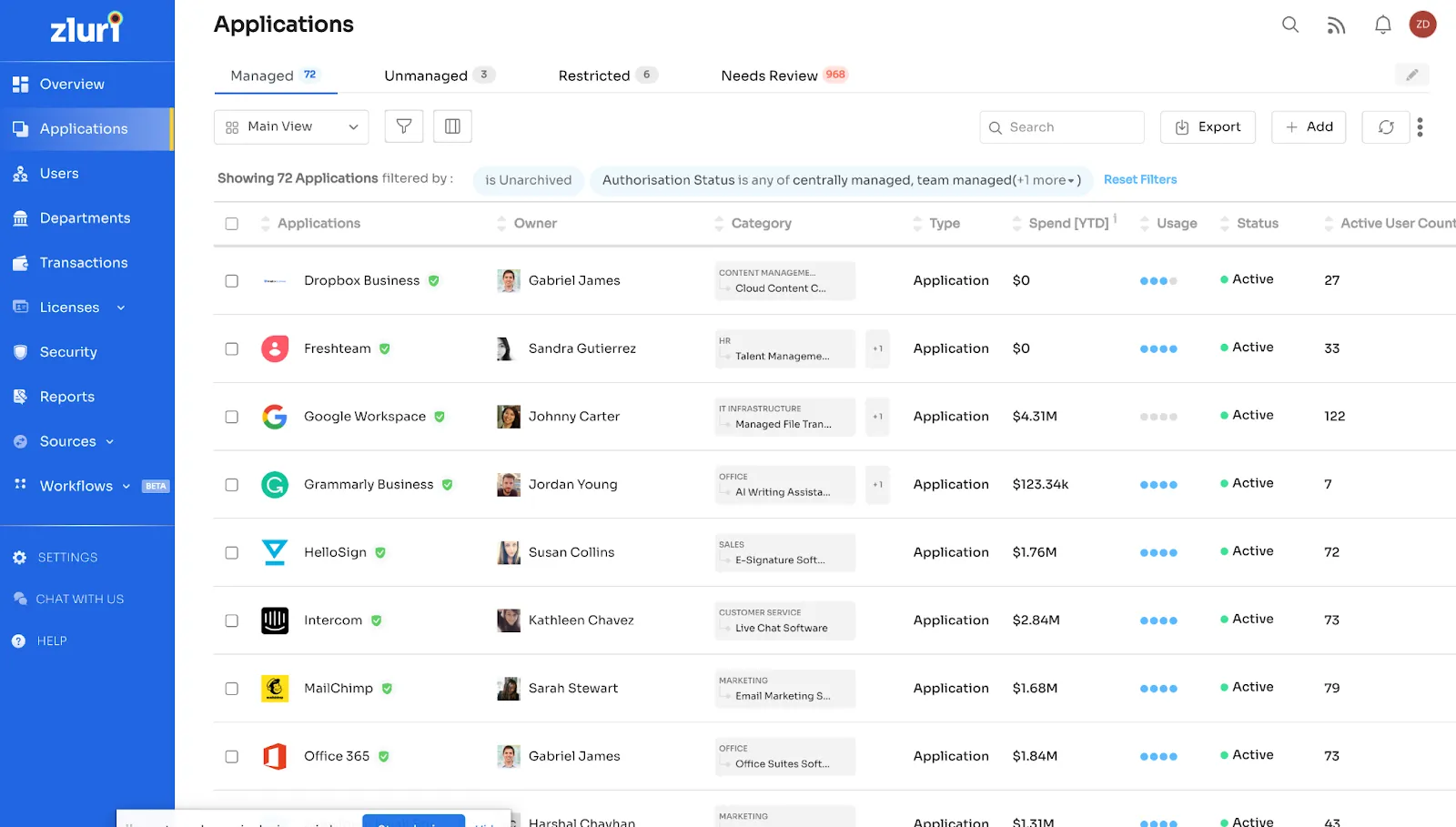Check the Freshteam row checkbox
This screenshot has height=827, width=1456.
[x=232, y=349]
